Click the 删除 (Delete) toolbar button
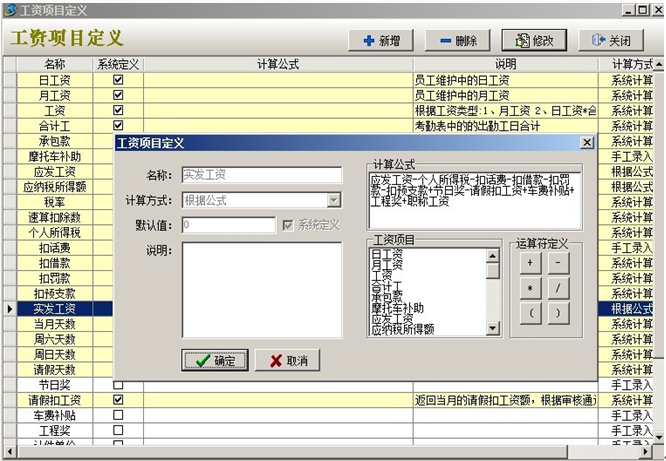The height and width of the screenshot is (461, 666). point(457,40)
